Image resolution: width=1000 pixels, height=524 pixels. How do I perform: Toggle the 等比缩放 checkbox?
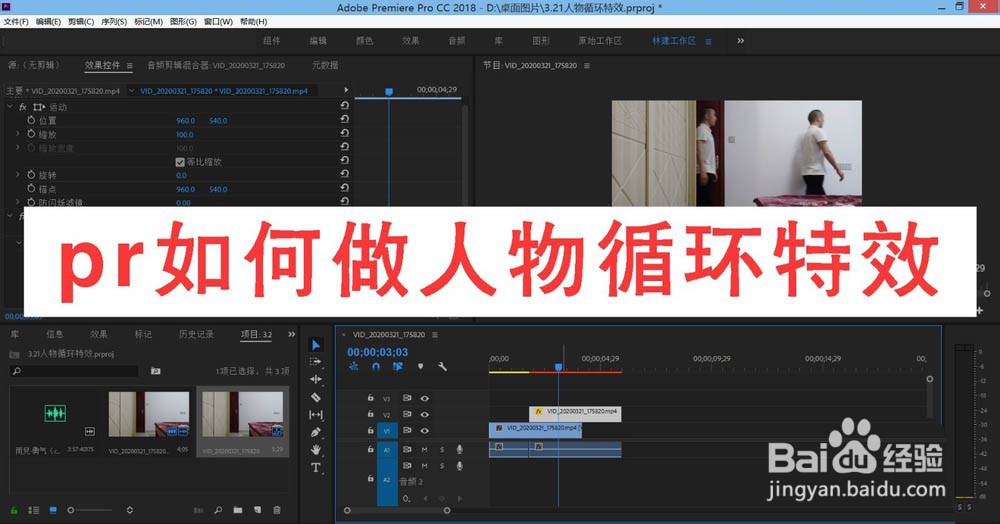(180, 162)
